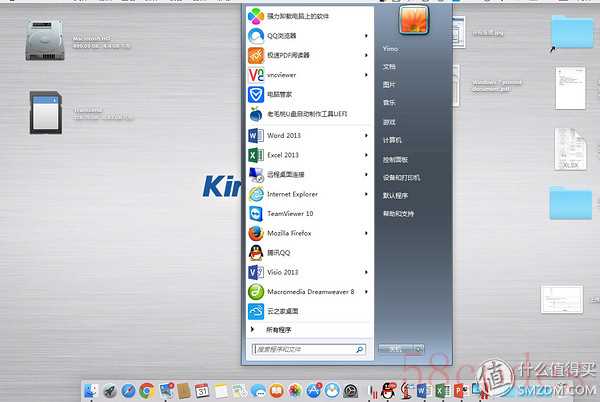
Task: Open Google Chrome from the Dock
Action: point(146,390)
